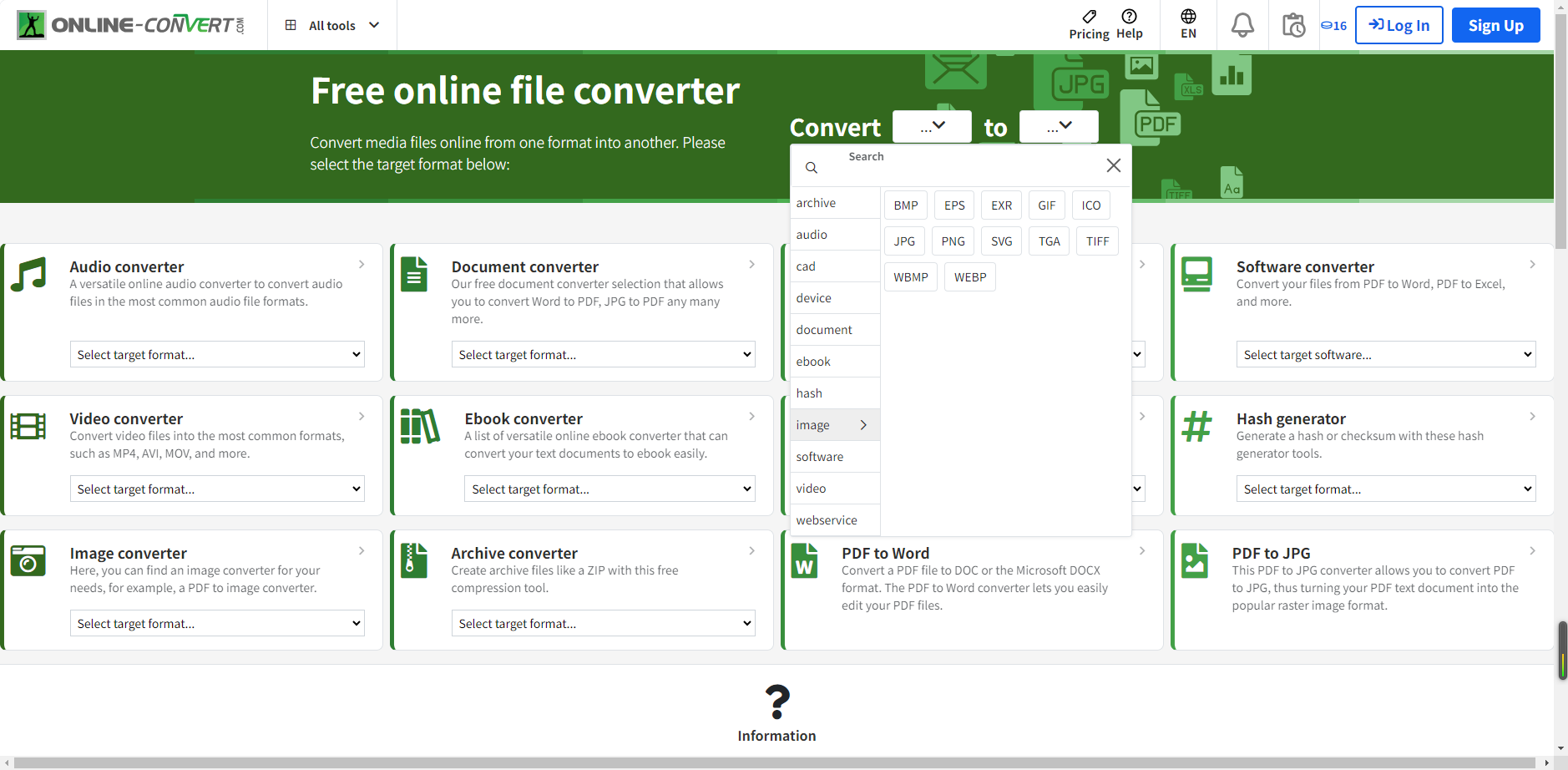Open the conversion history clock icon

(x=1293, y=25)
